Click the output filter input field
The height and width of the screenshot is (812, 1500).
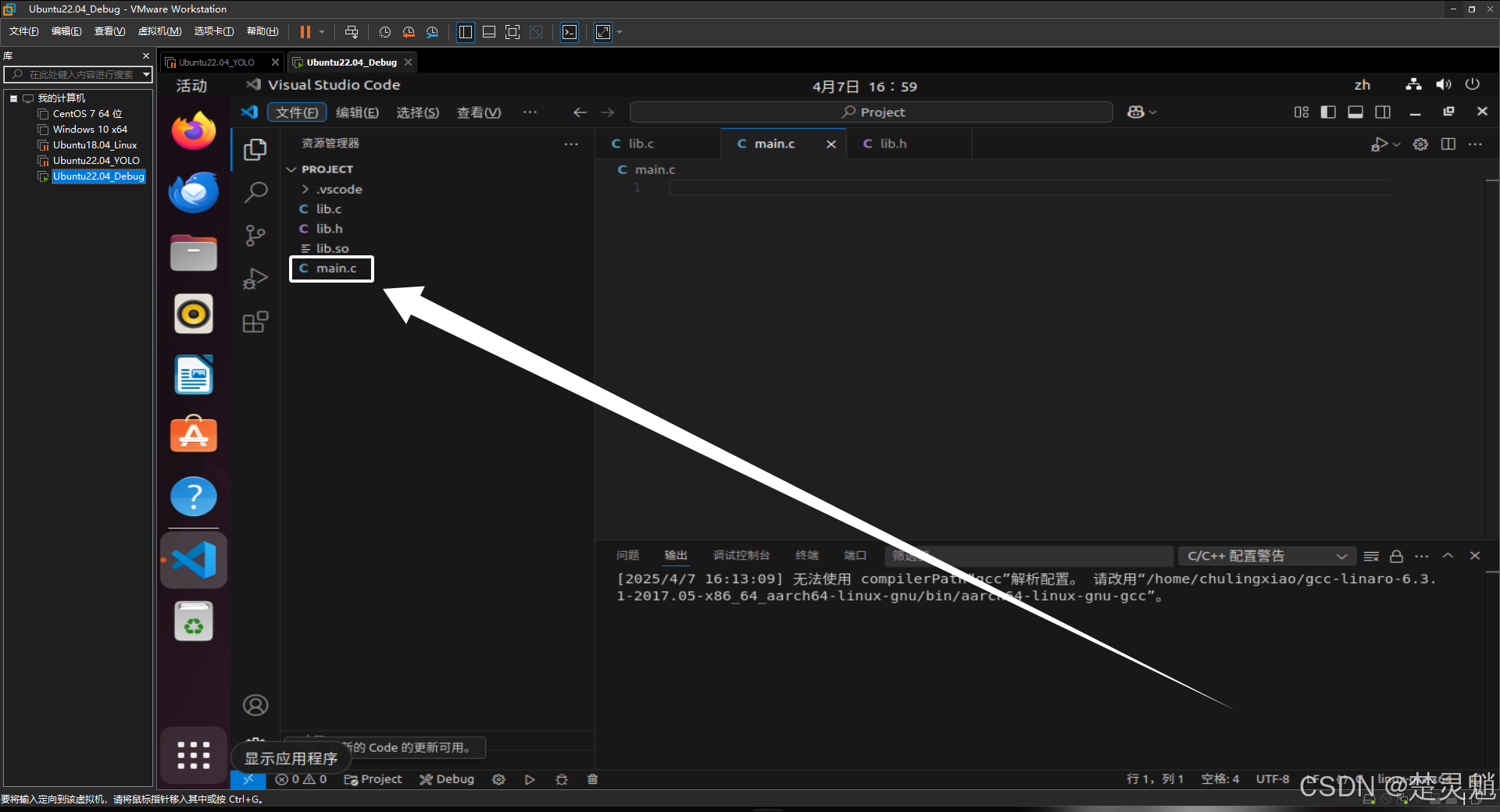pos(1030,556)
